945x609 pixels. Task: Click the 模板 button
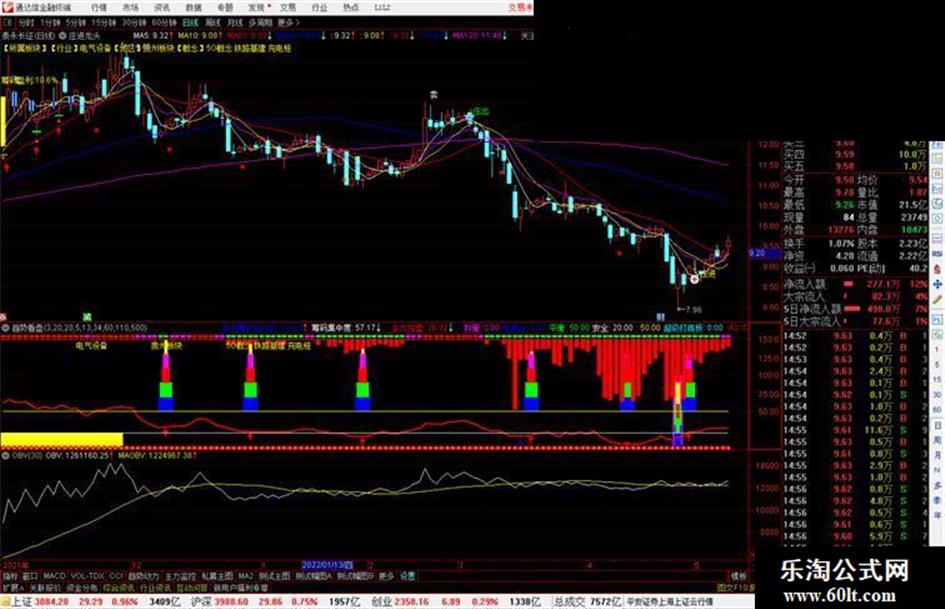[738, 576]
